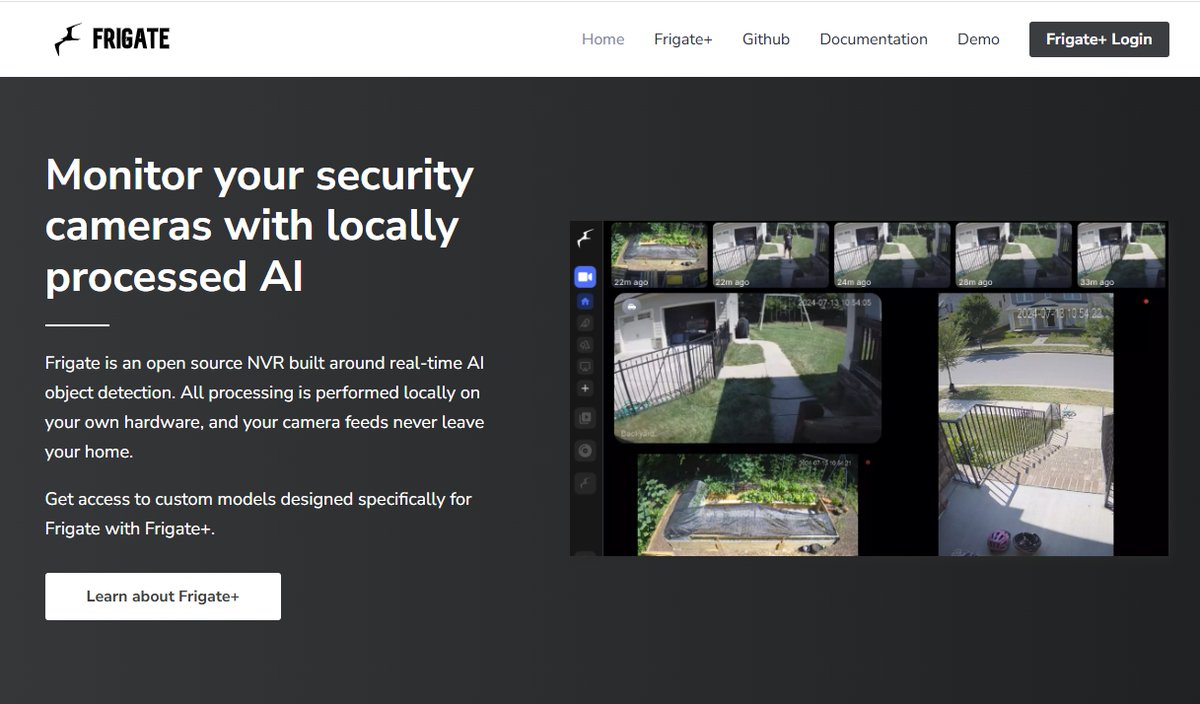Open the Demo nav item
The image size is (1200, 704).
(x=978, y=39)
